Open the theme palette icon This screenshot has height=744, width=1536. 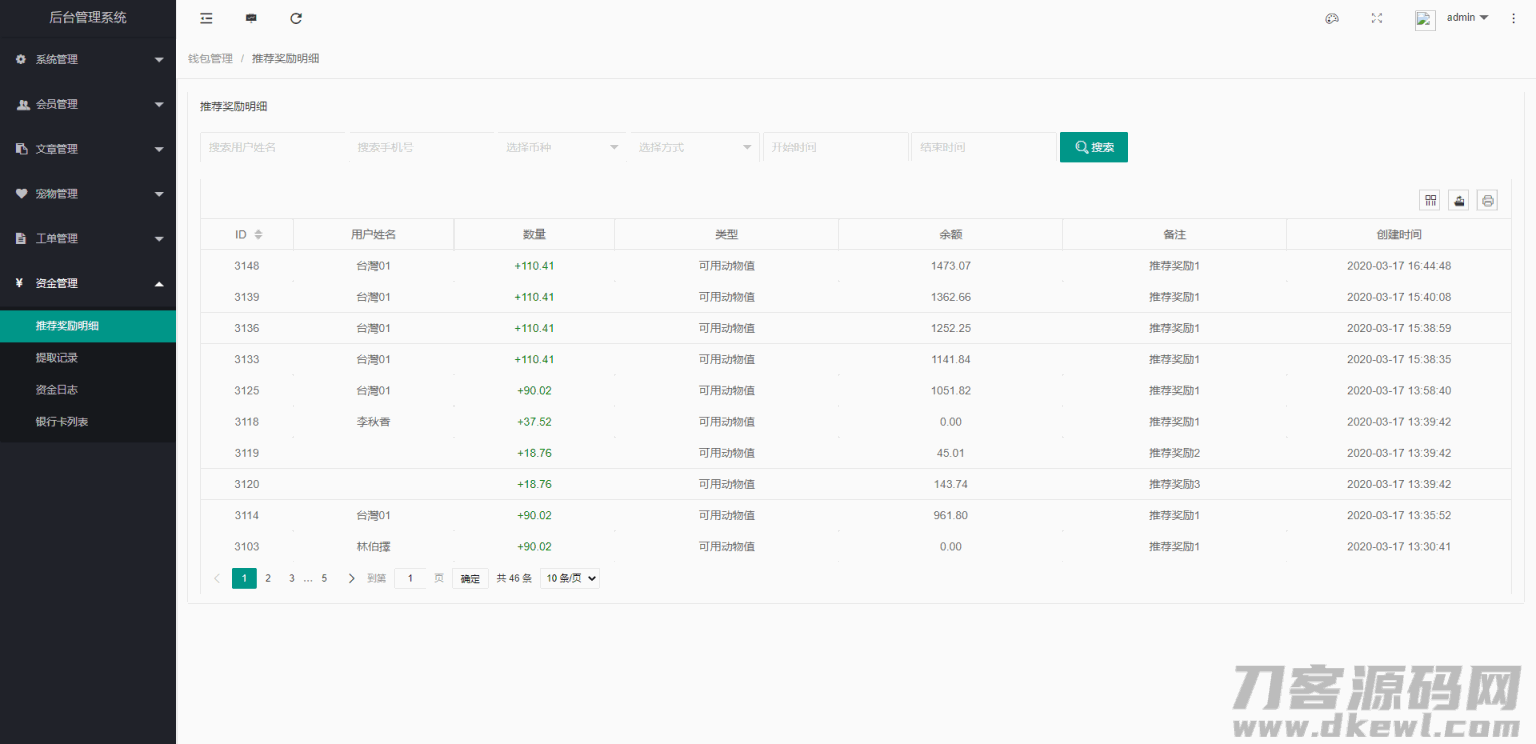(1332, 18)
